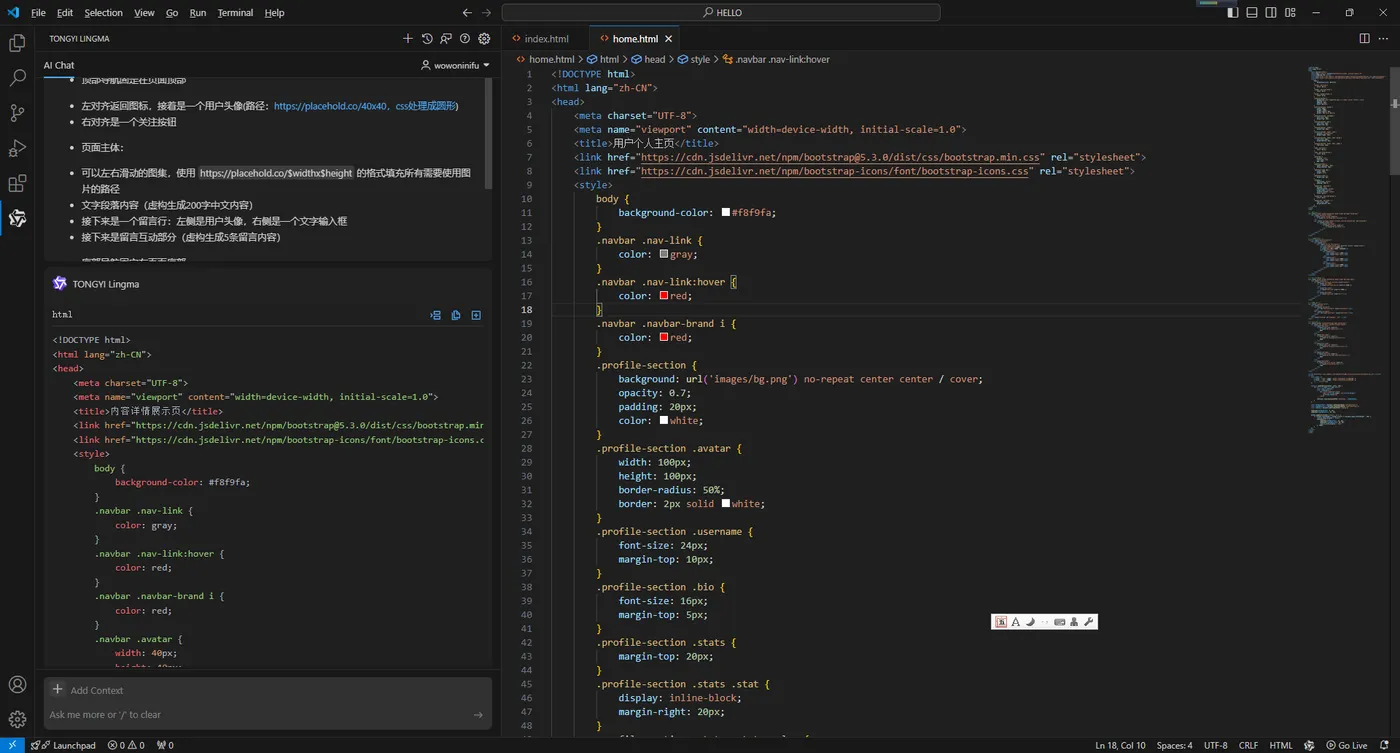This screenshot has height=753, width=1400.
Task: Copy the generated html code block
Action: tap(456, 315)
